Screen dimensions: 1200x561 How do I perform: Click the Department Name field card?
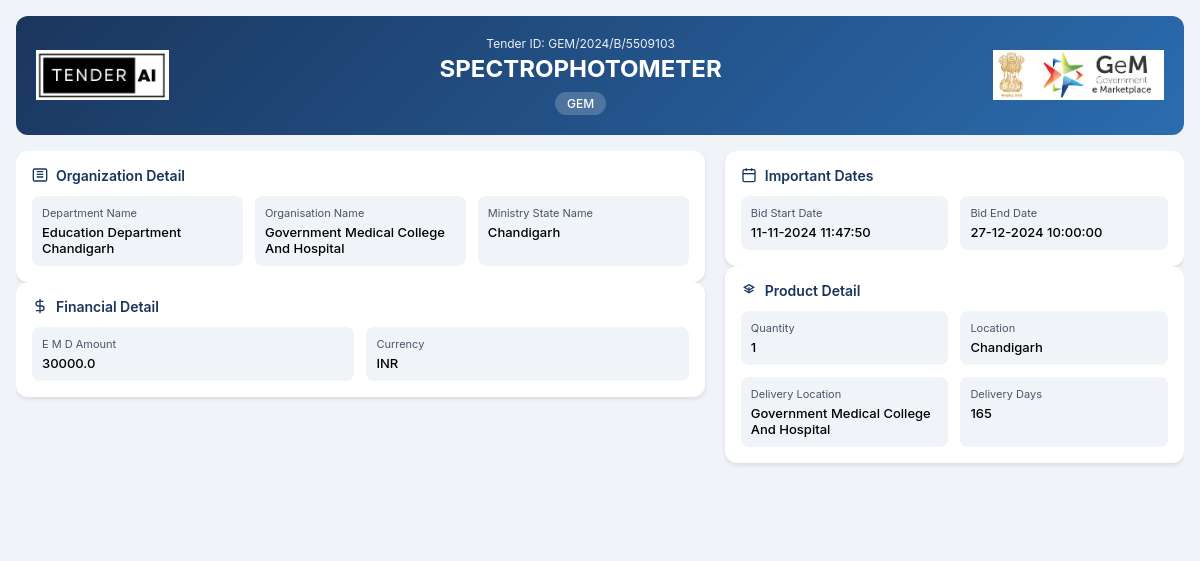point(137,231)
